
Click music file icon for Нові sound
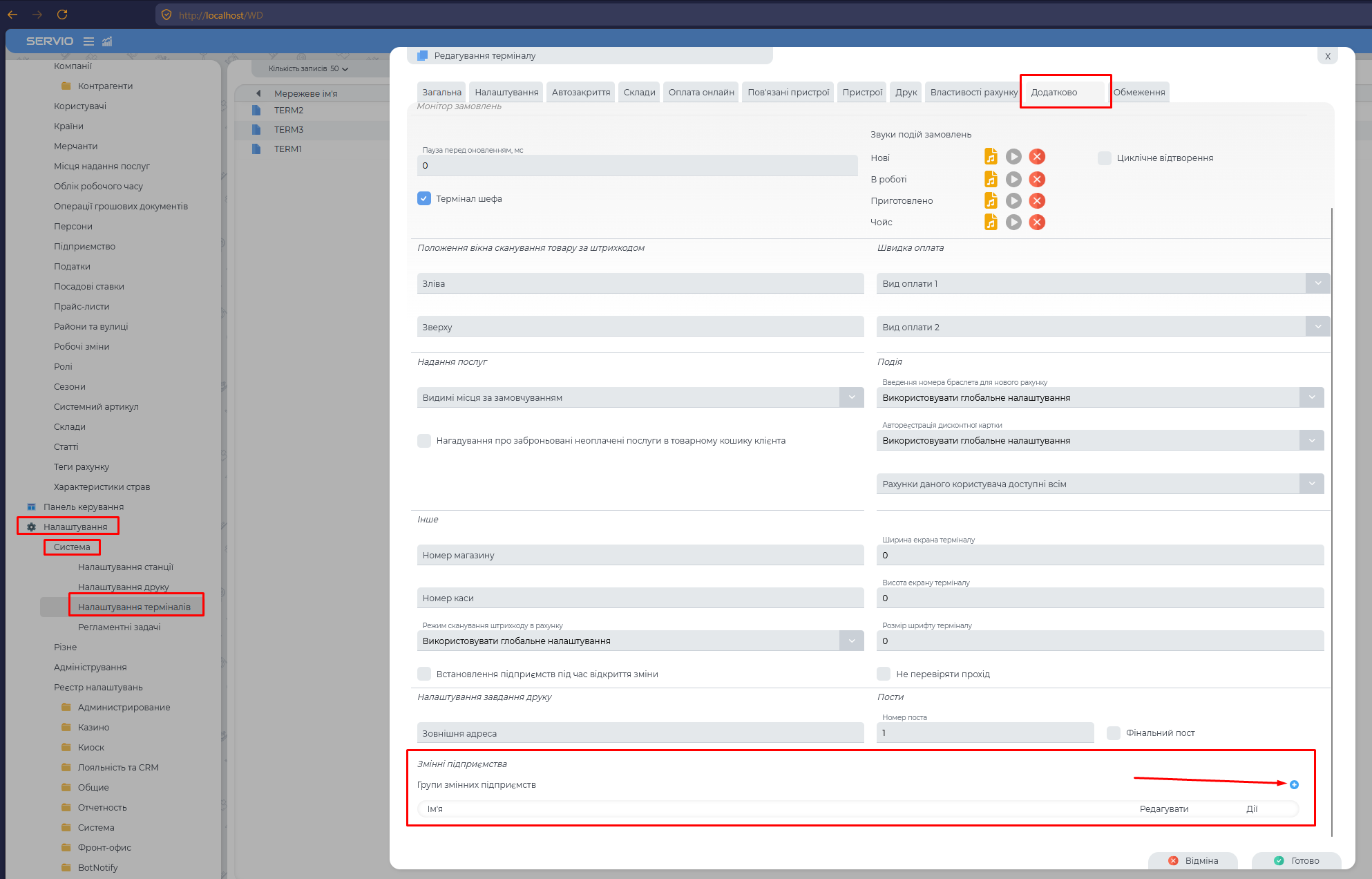991,157
